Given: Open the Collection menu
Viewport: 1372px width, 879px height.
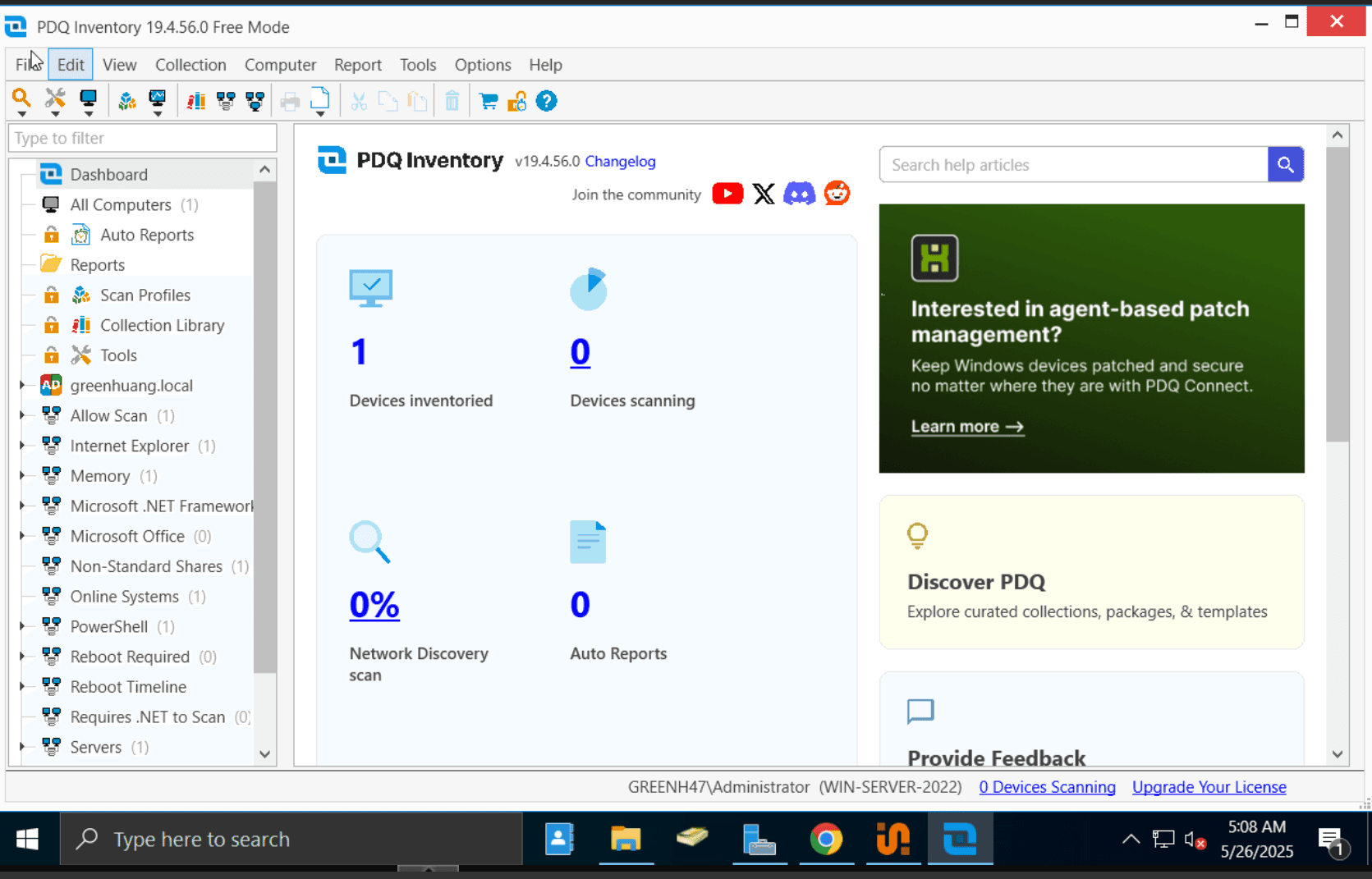Looking at the screenshot, I should click(190, 65).
